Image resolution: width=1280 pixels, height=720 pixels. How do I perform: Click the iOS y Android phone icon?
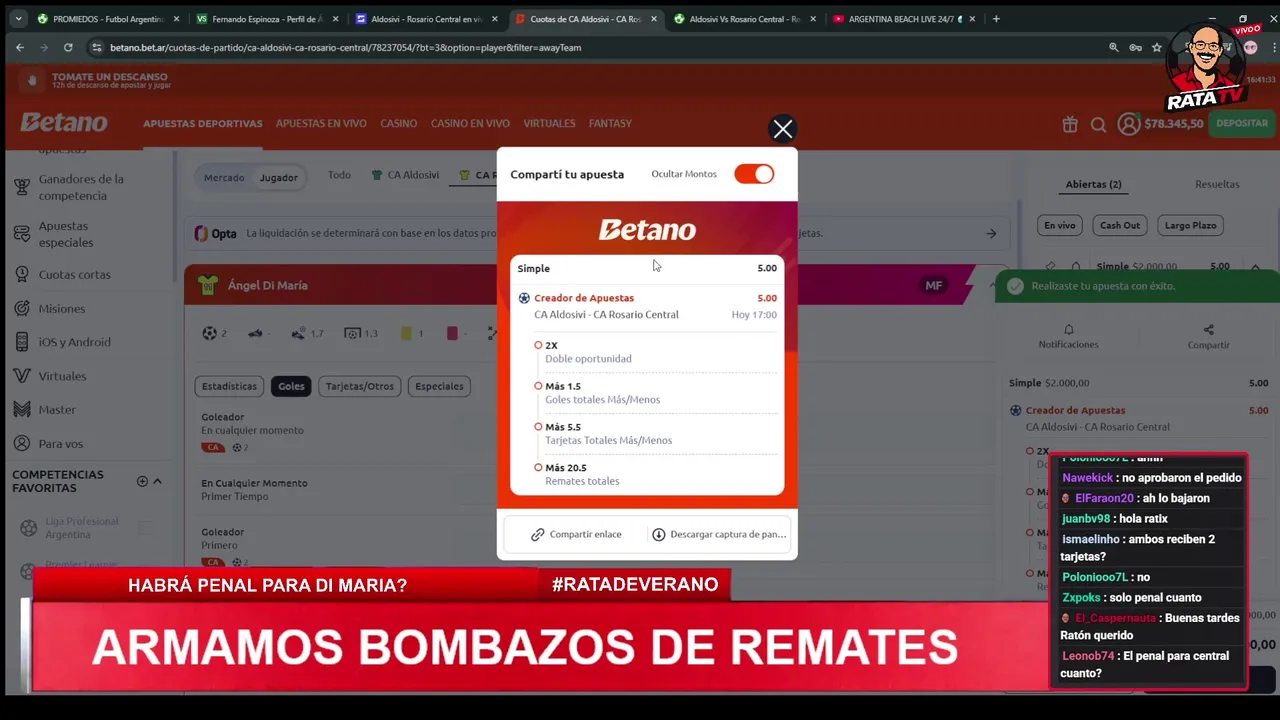[21, 342]
